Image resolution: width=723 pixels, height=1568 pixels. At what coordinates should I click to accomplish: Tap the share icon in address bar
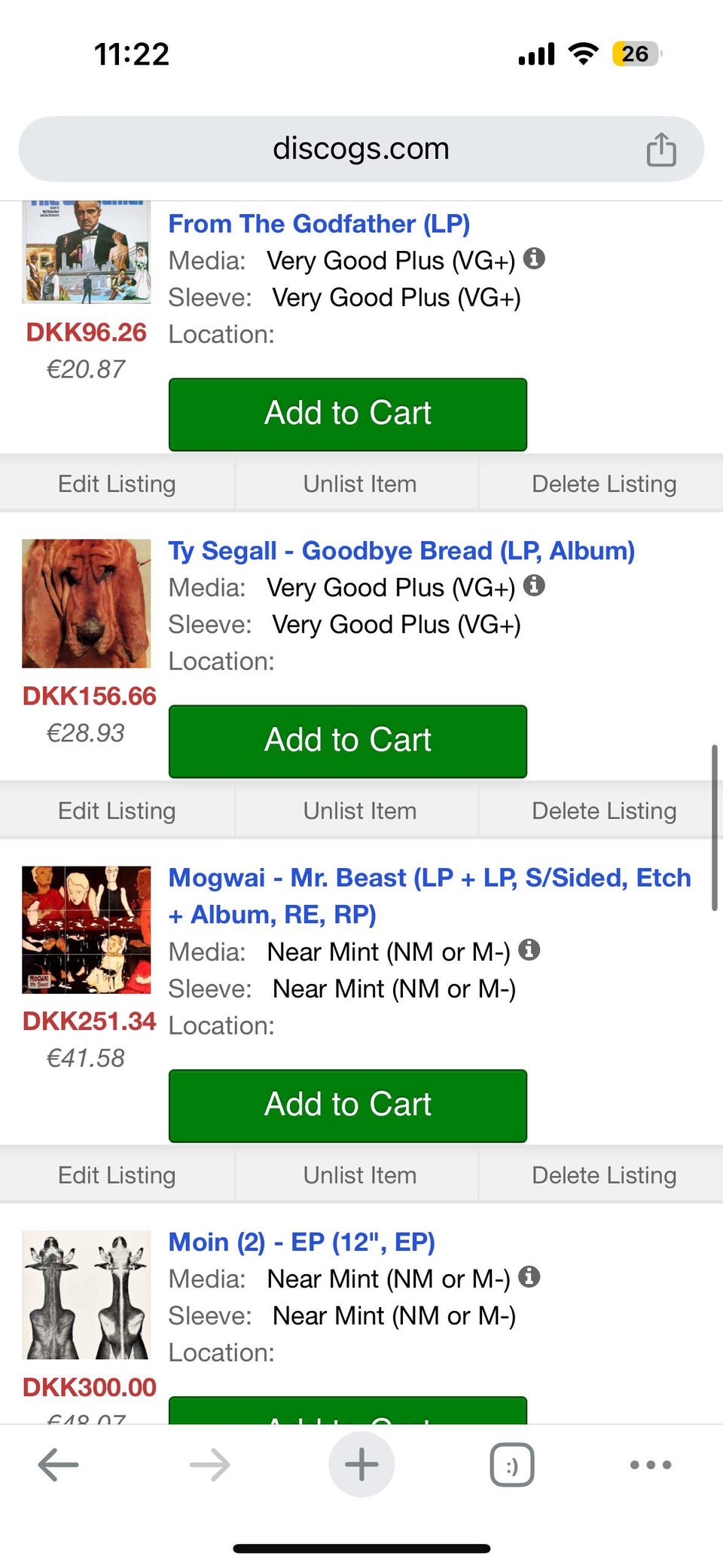(x=661, y=149)
